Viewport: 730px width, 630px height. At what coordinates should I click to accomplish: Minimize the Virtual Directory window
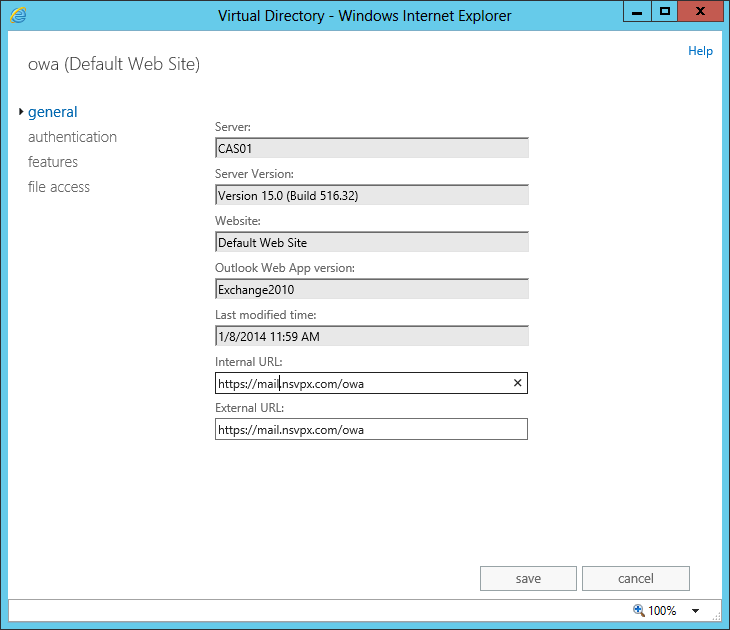tap(637, 12)
